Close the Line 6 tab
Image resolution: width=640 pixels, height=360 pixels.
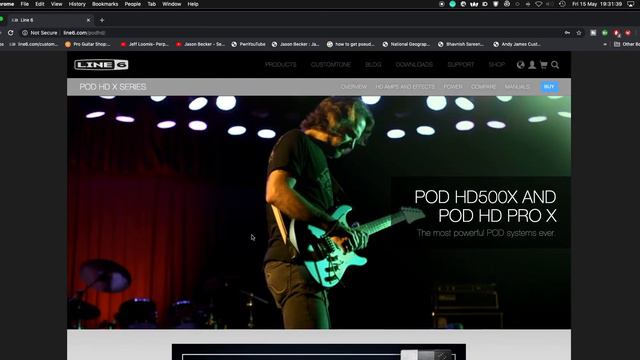click(88, 20)
